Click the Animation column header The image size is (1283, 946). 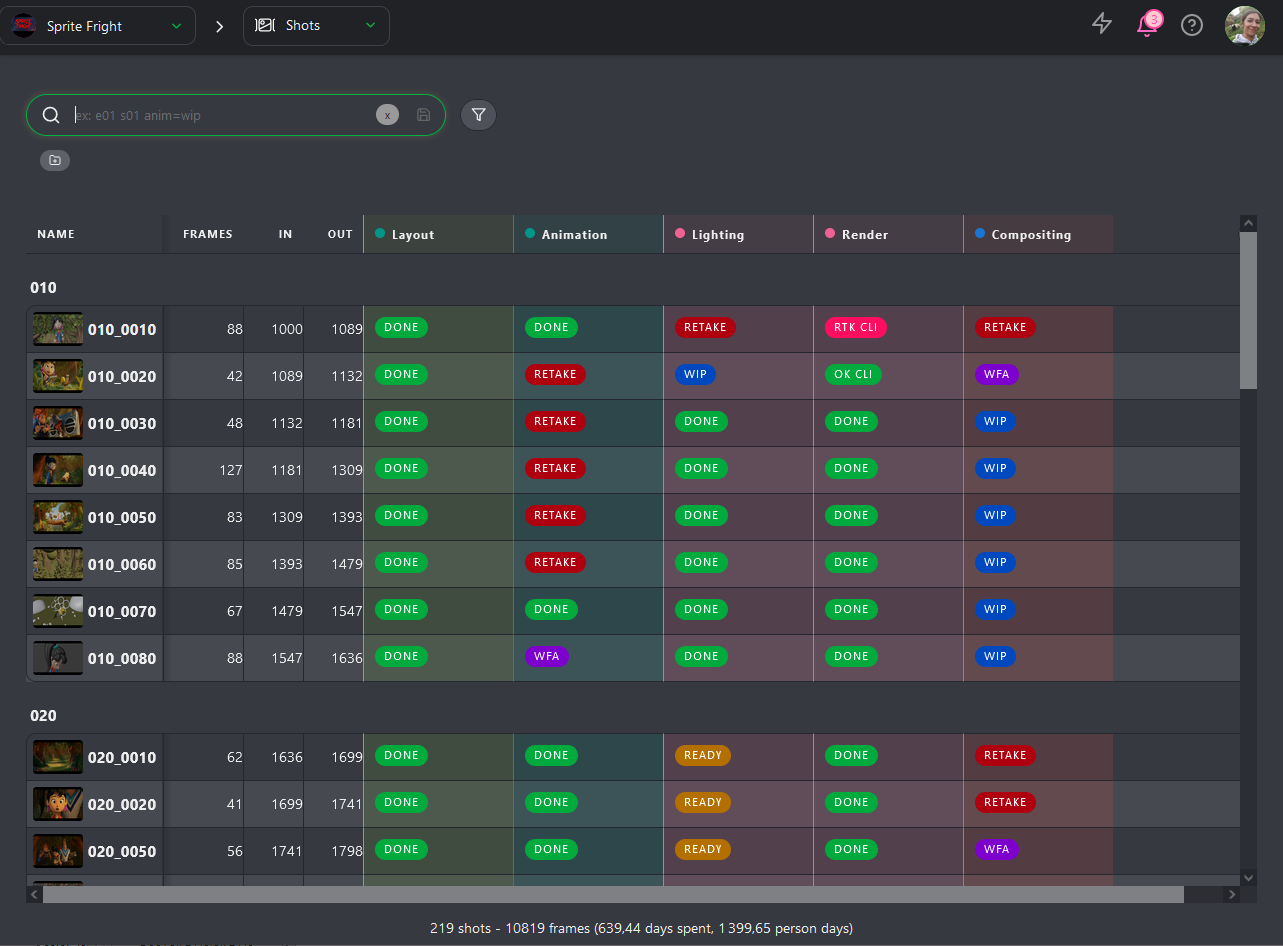point(574,235)
